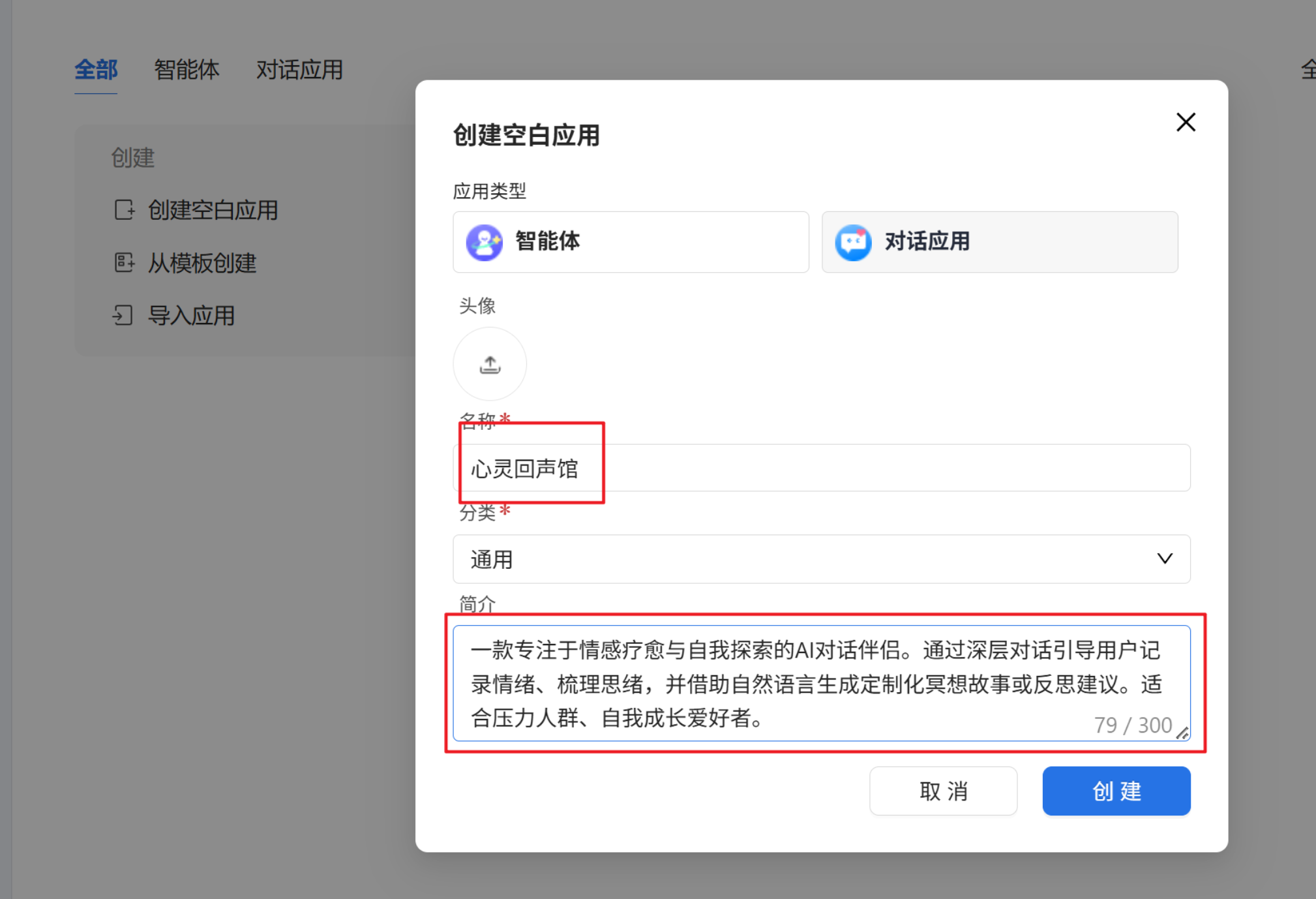The height and width of the screenshot is (899, 1316).
Task: Expand the 分类 dropdown using its chevron
Action: 1163,559
